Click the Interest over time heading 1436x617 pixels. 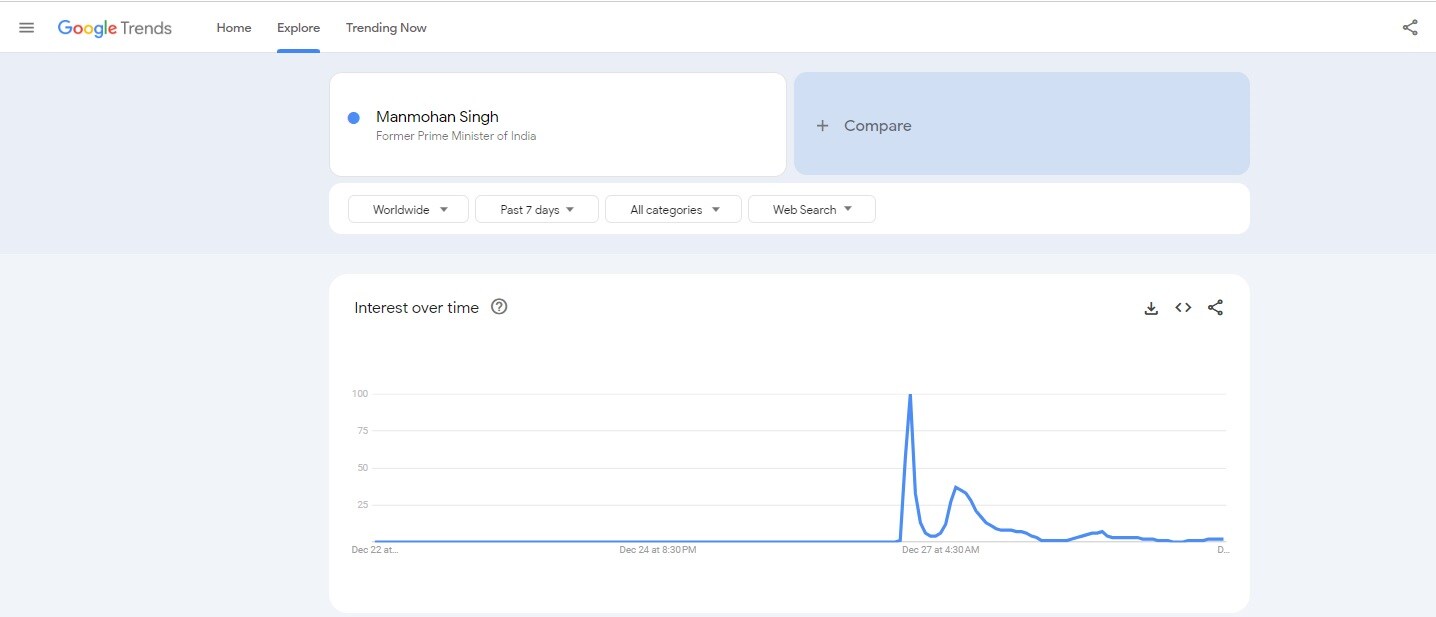[x=416, y=308]
